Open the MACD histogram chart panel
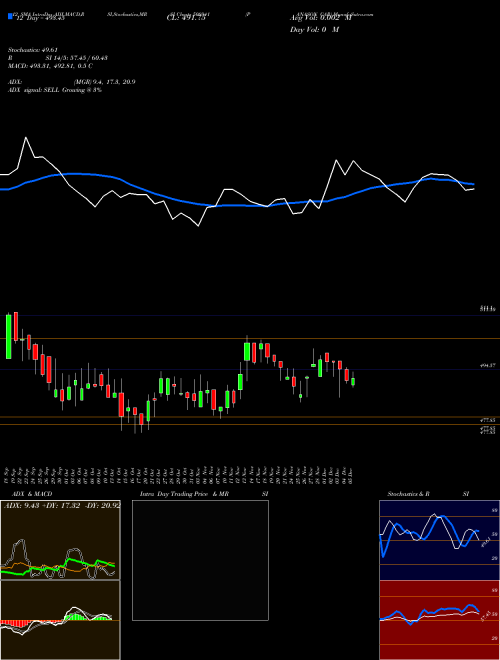This screenshot has width=500, height=660. (x=60, y=620)
